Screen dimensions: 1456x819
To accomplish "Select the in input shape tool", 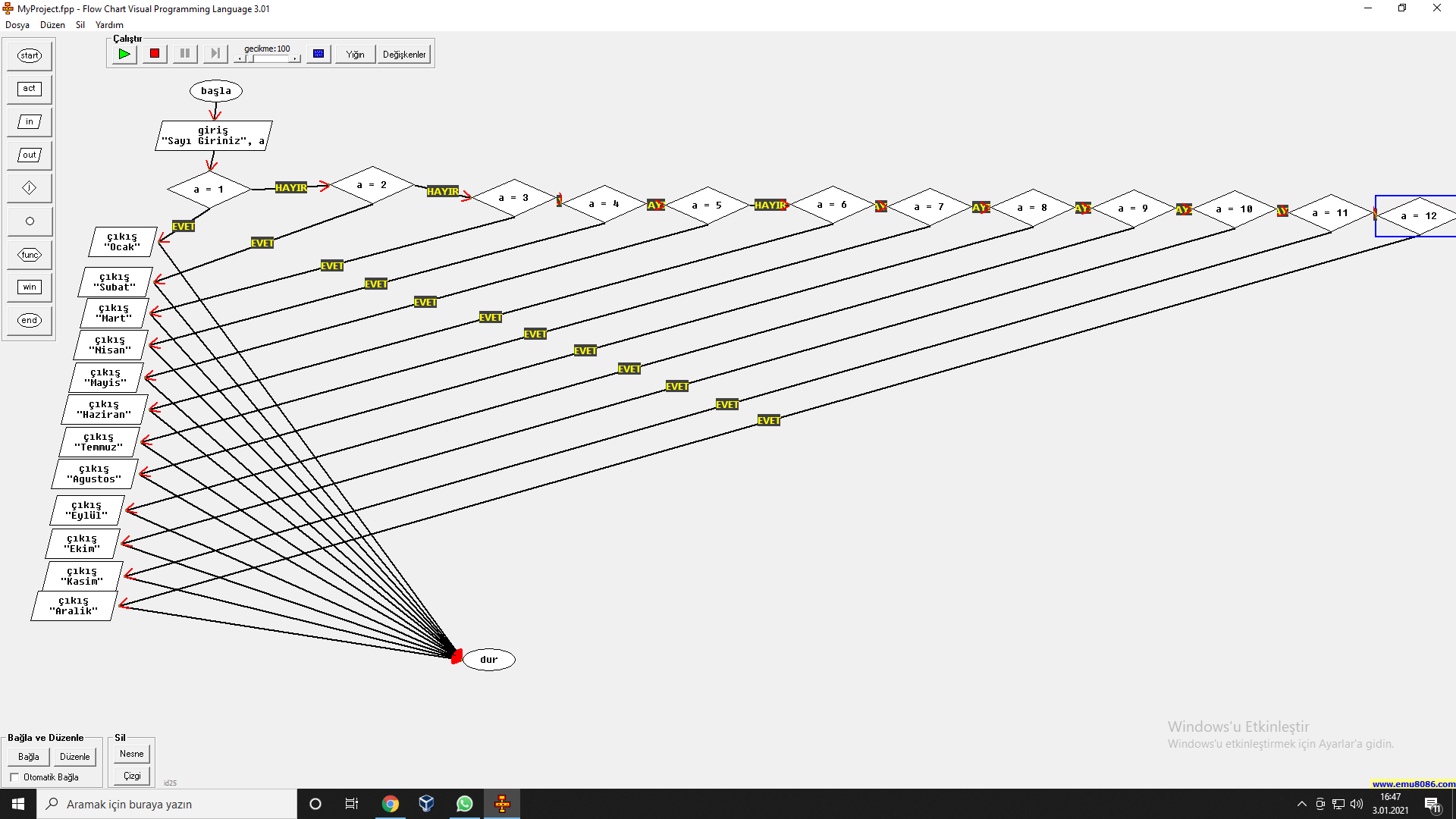I will click(x=30, y=122).
